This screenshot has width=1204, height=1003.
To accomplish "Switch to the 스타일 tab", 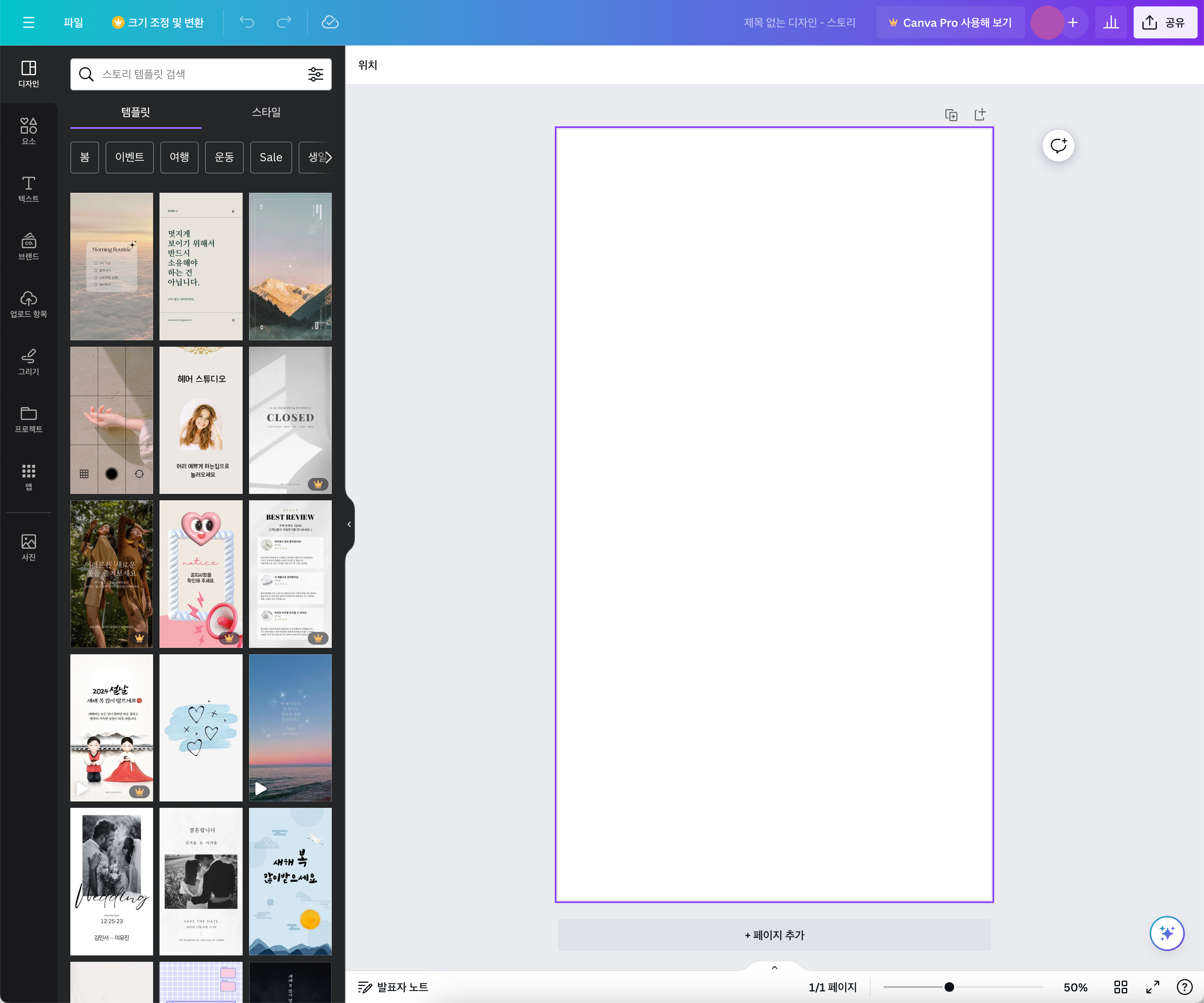I will tap(266, 112).
